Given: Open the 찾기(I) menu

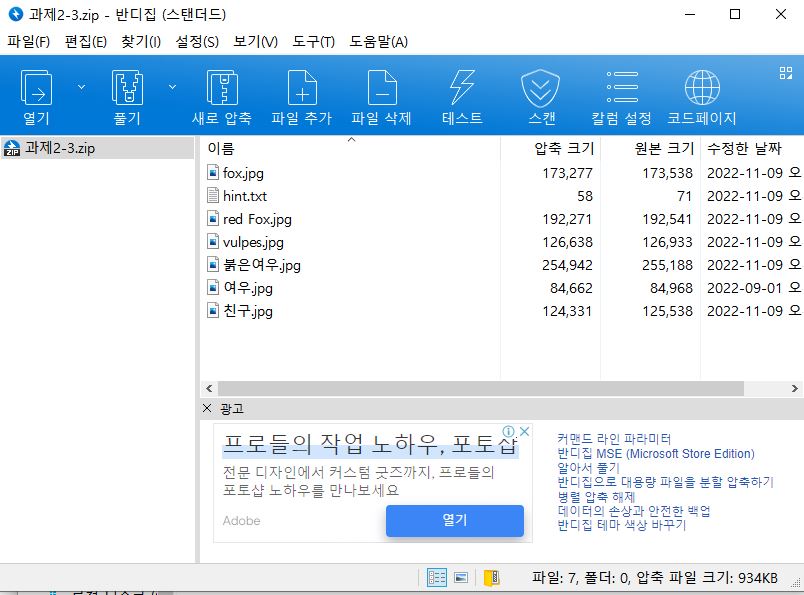Looking at the screenshot, I should coord(141,42).
